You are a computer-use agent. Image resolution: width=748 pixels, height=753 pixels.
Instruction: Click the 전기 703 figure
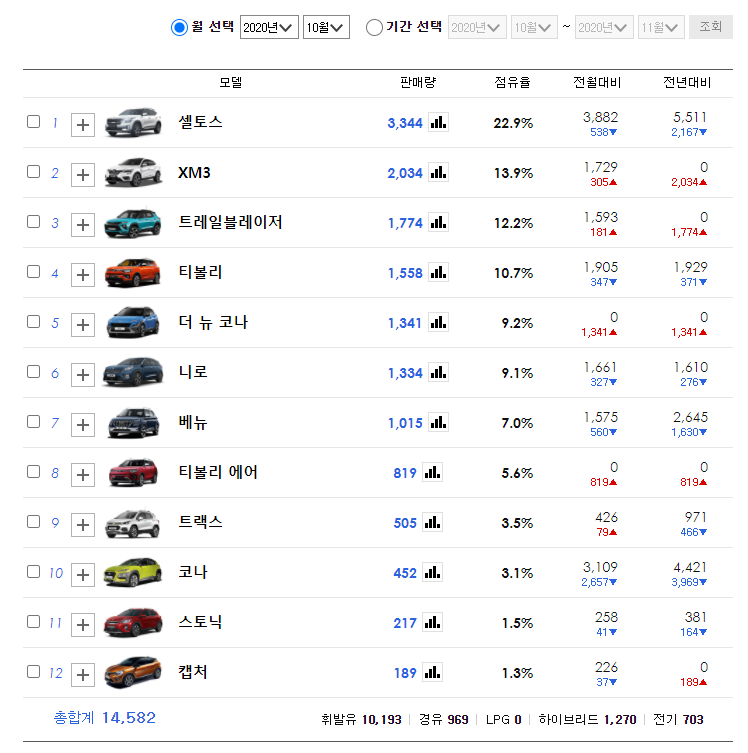pos(678,719)
